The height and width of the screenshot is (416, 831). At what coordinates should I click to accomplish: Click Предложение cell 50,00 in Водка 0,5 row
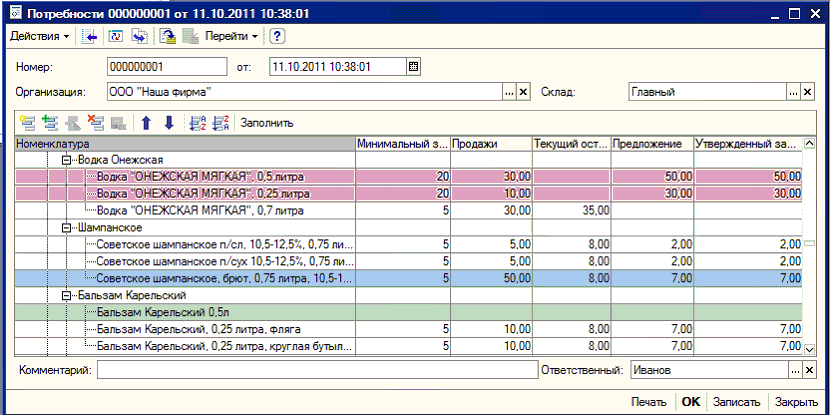pyautogui.click(x=652, y=177)
